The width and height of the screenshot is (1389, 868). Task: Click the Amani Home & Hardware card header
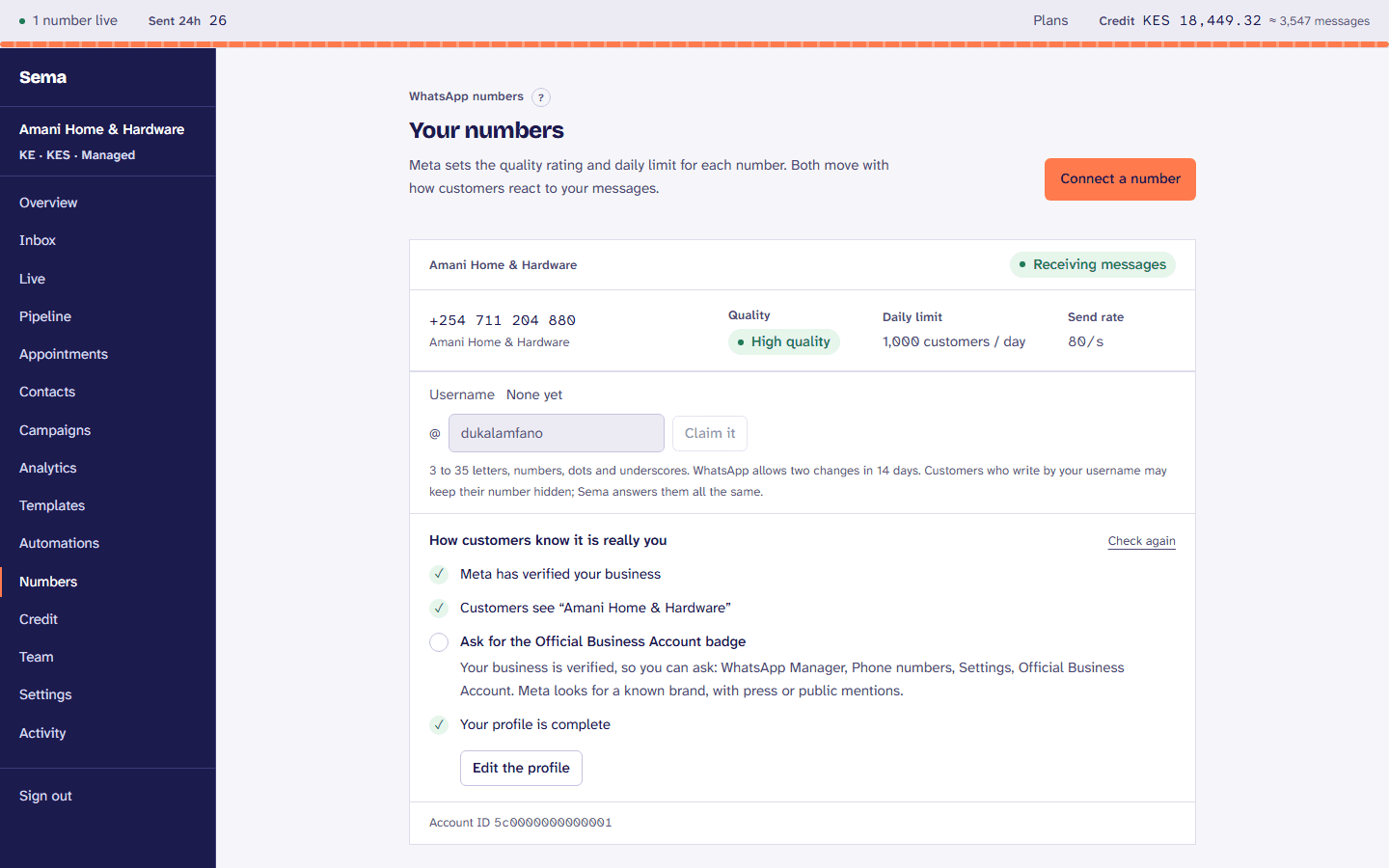tap(503, 265)
